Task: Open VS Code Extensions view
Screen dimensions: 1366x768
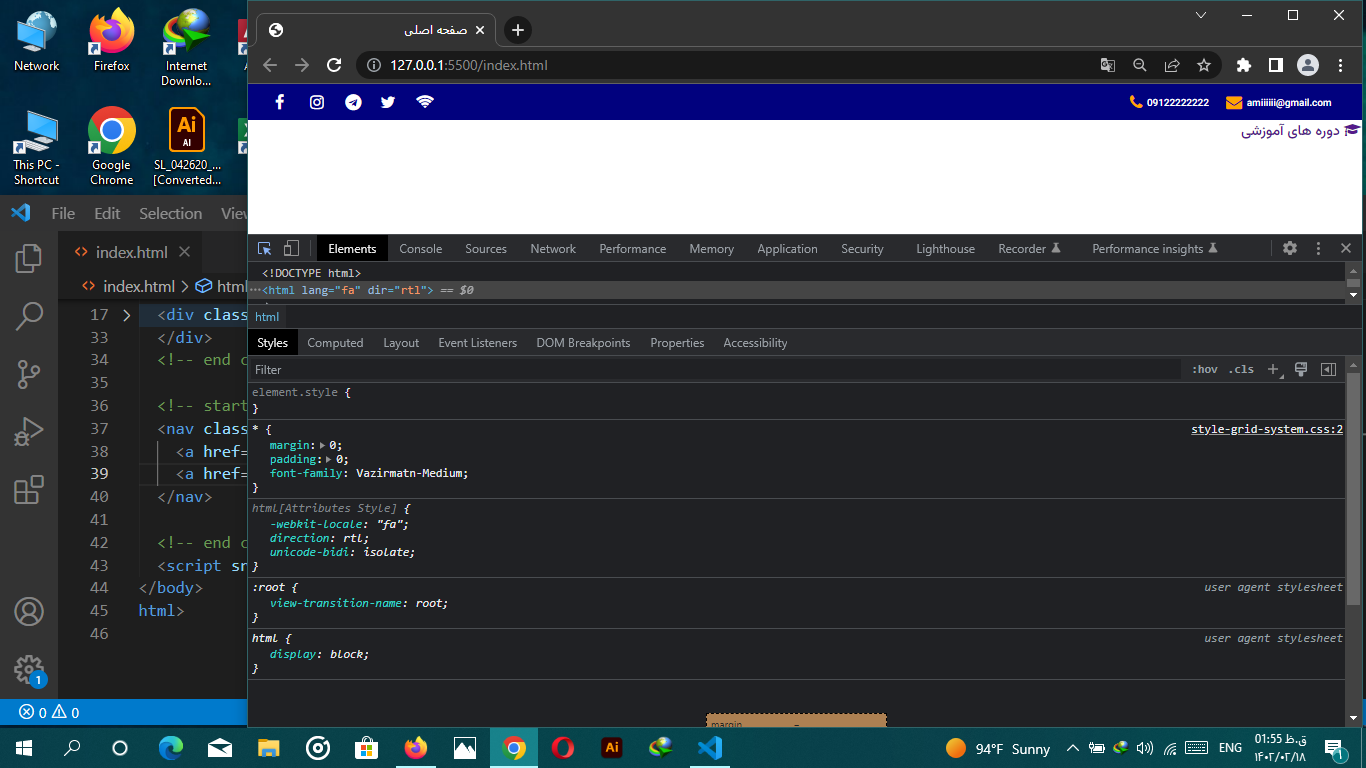Action: (29, 490)
